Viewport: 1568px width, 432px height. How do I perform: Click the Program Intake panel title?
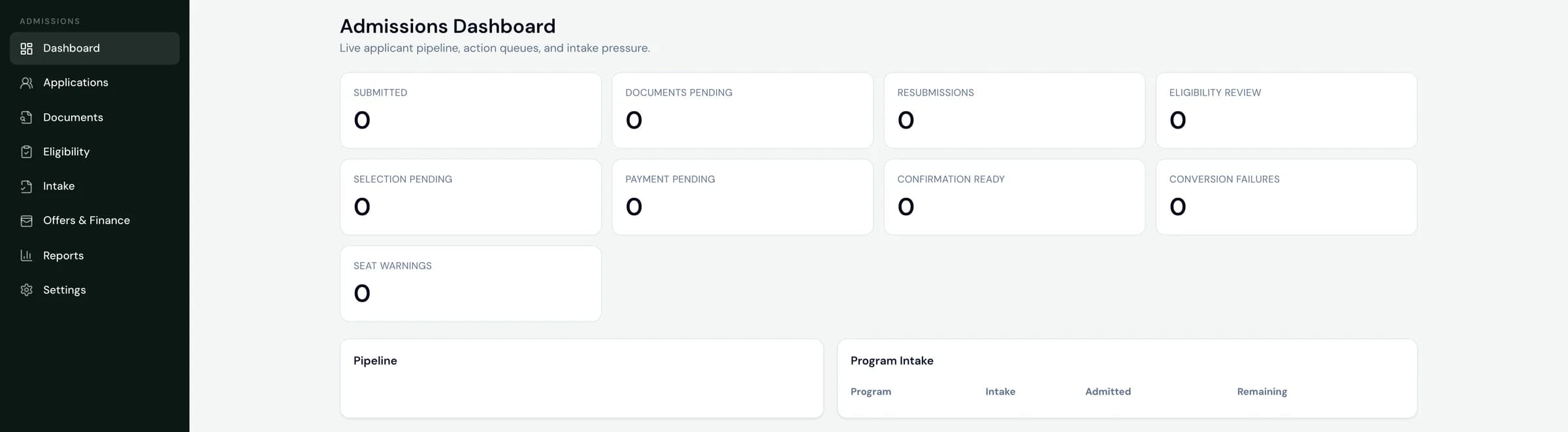click(x=892, y=361)
